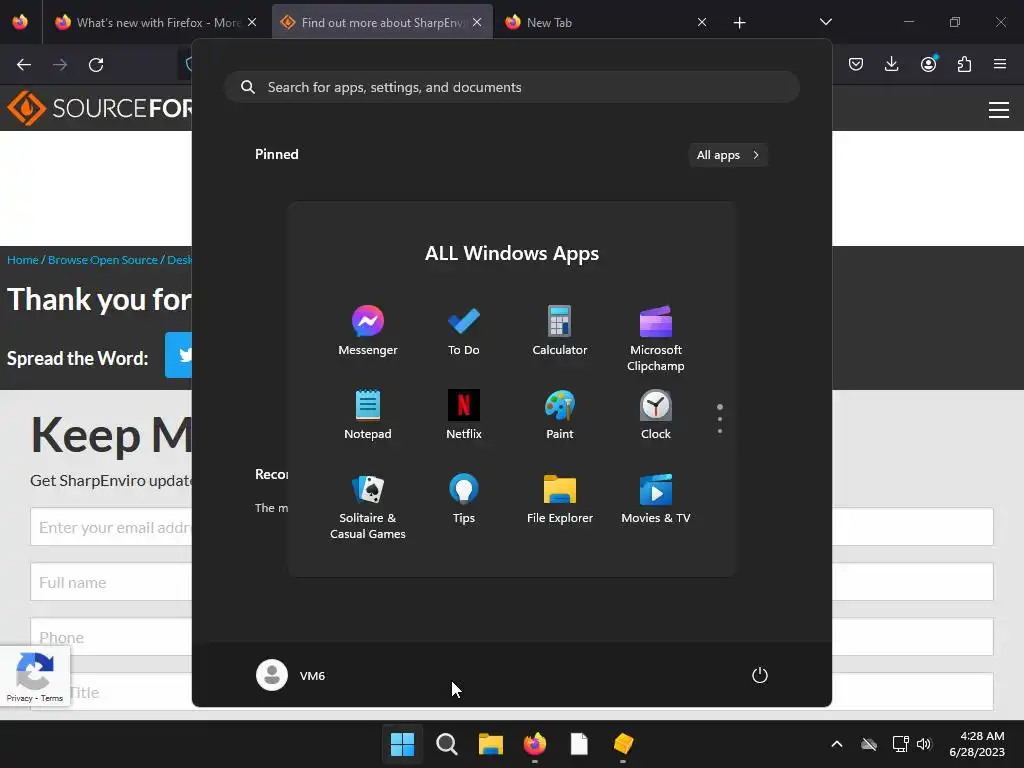The width and height of the screenshot is (1024, 768).
Task: Close the What's new with Firefox tab
Action: point(252,22)
